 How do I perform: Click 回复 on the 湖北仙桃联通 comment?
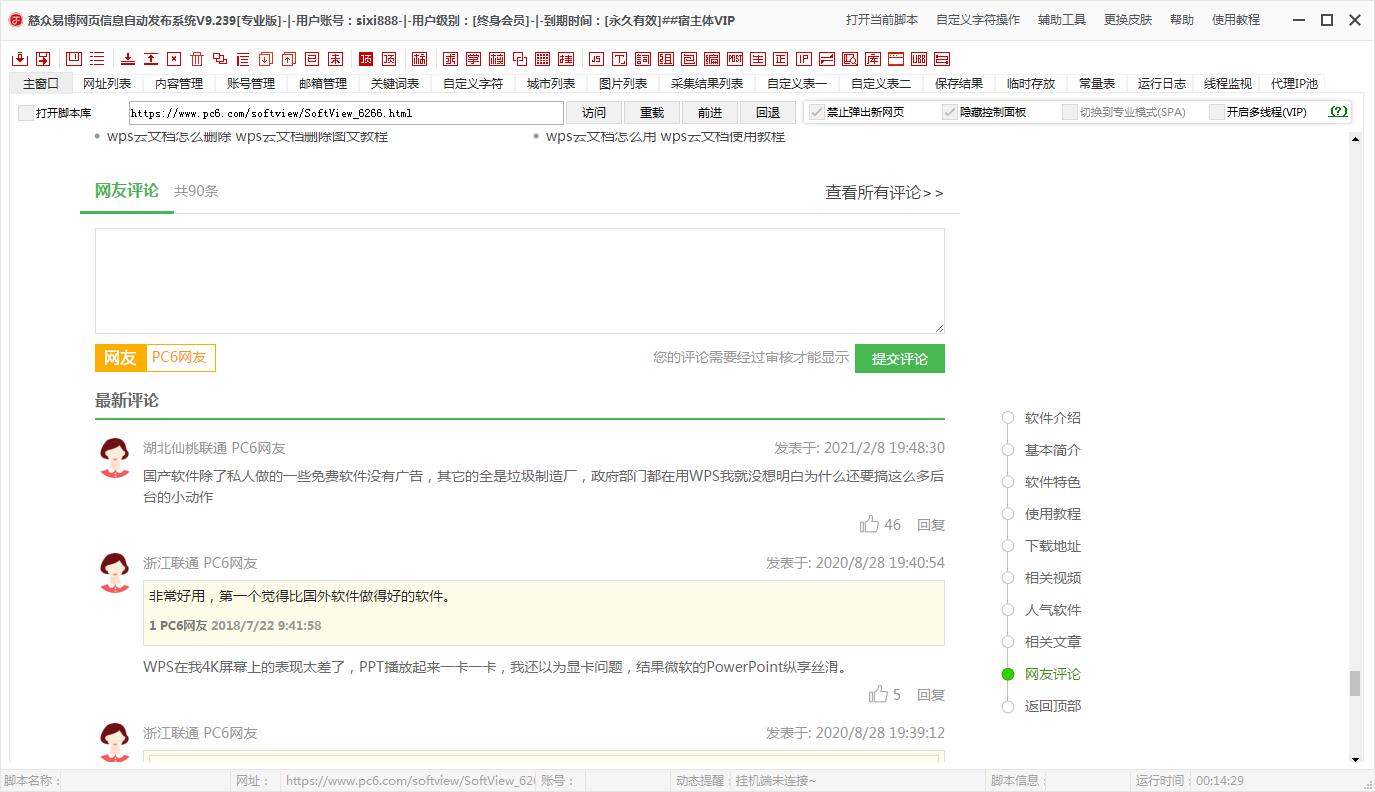point(931,524)
